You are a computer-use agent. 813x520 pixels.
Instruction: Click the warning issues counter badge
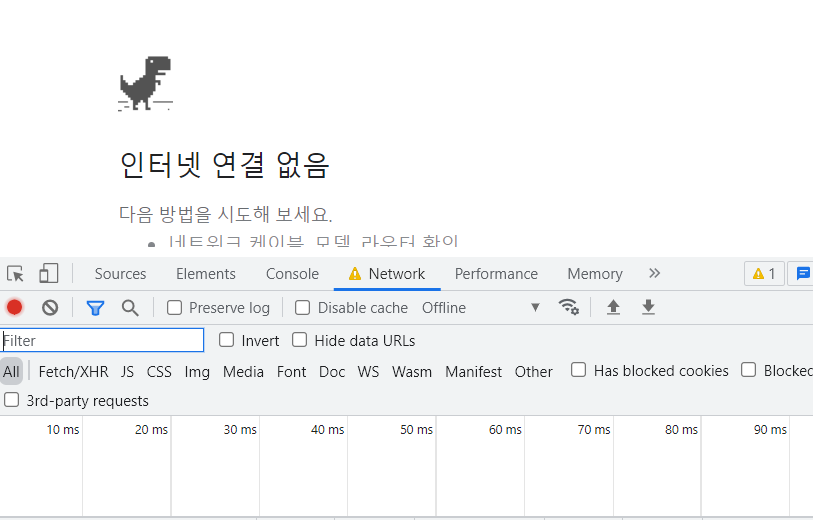(x=764, y=274)
